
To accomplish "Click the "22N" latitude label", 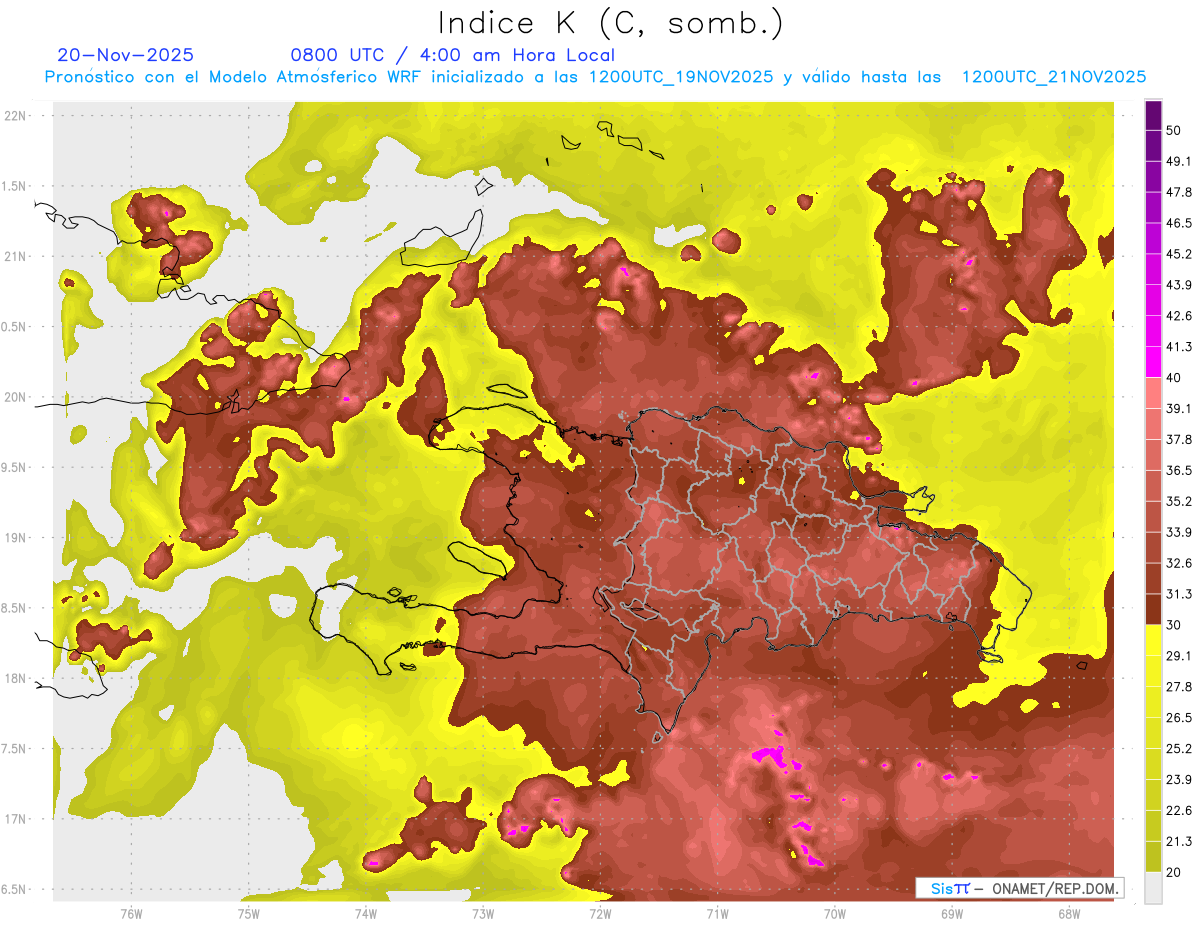I will coord(14,116).
